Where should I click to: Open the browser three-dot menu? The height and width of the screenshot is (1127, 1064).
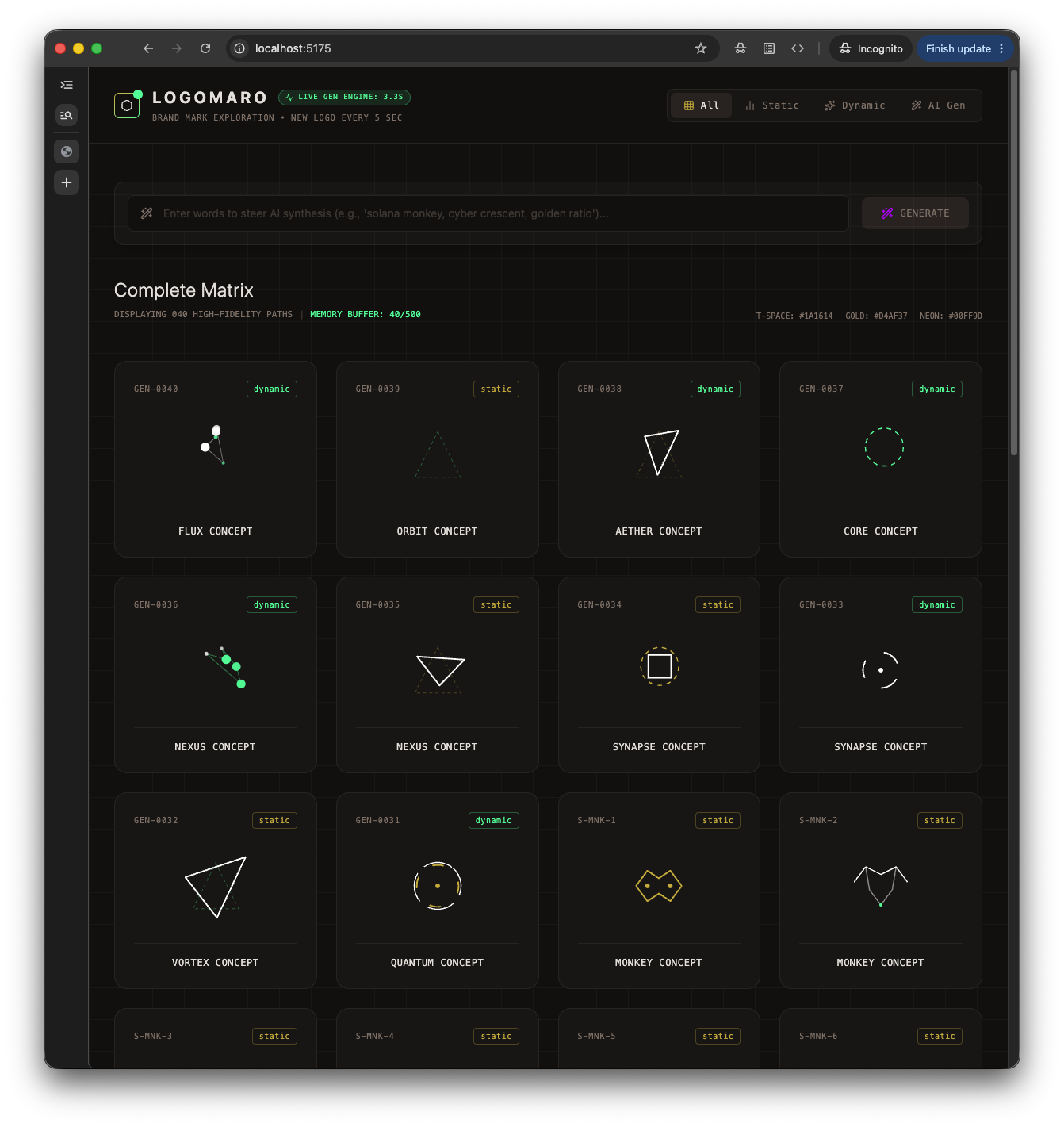pos(1001,48)
